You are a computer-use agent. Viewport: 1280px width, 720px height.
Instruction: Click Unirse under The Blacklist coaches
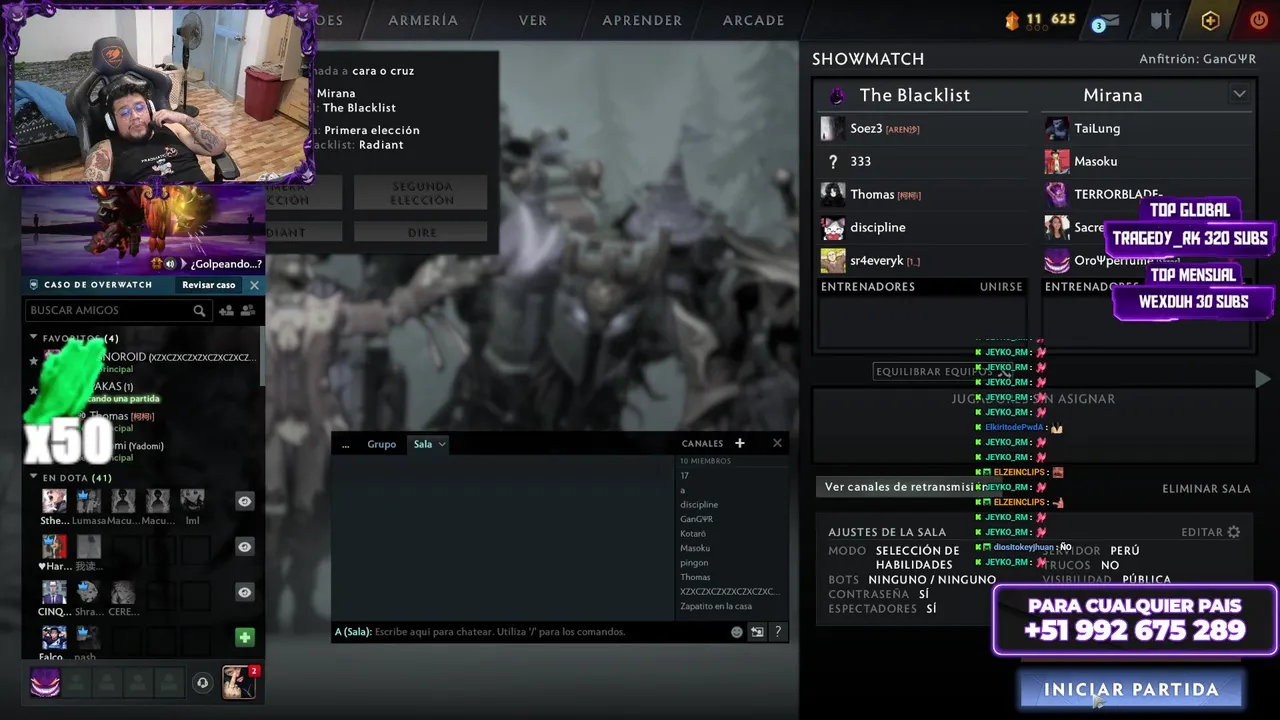[x=1001, y=286]
